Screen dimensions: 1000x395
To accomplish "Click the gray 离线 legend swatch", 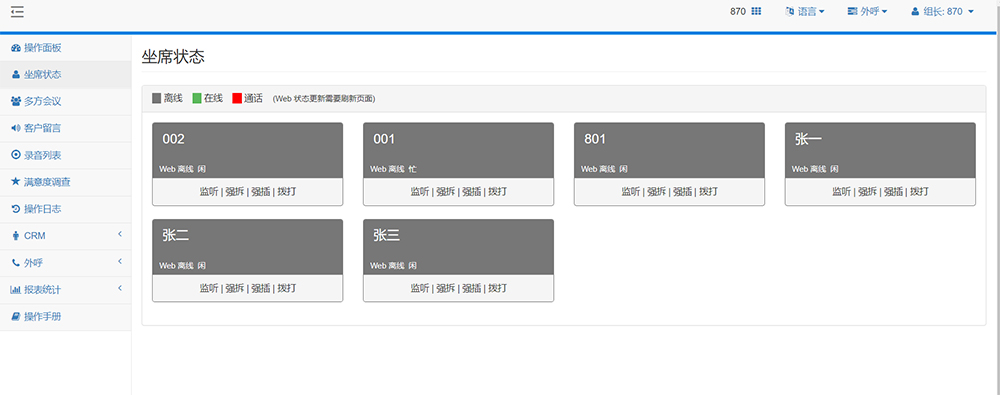I will 157,98.
